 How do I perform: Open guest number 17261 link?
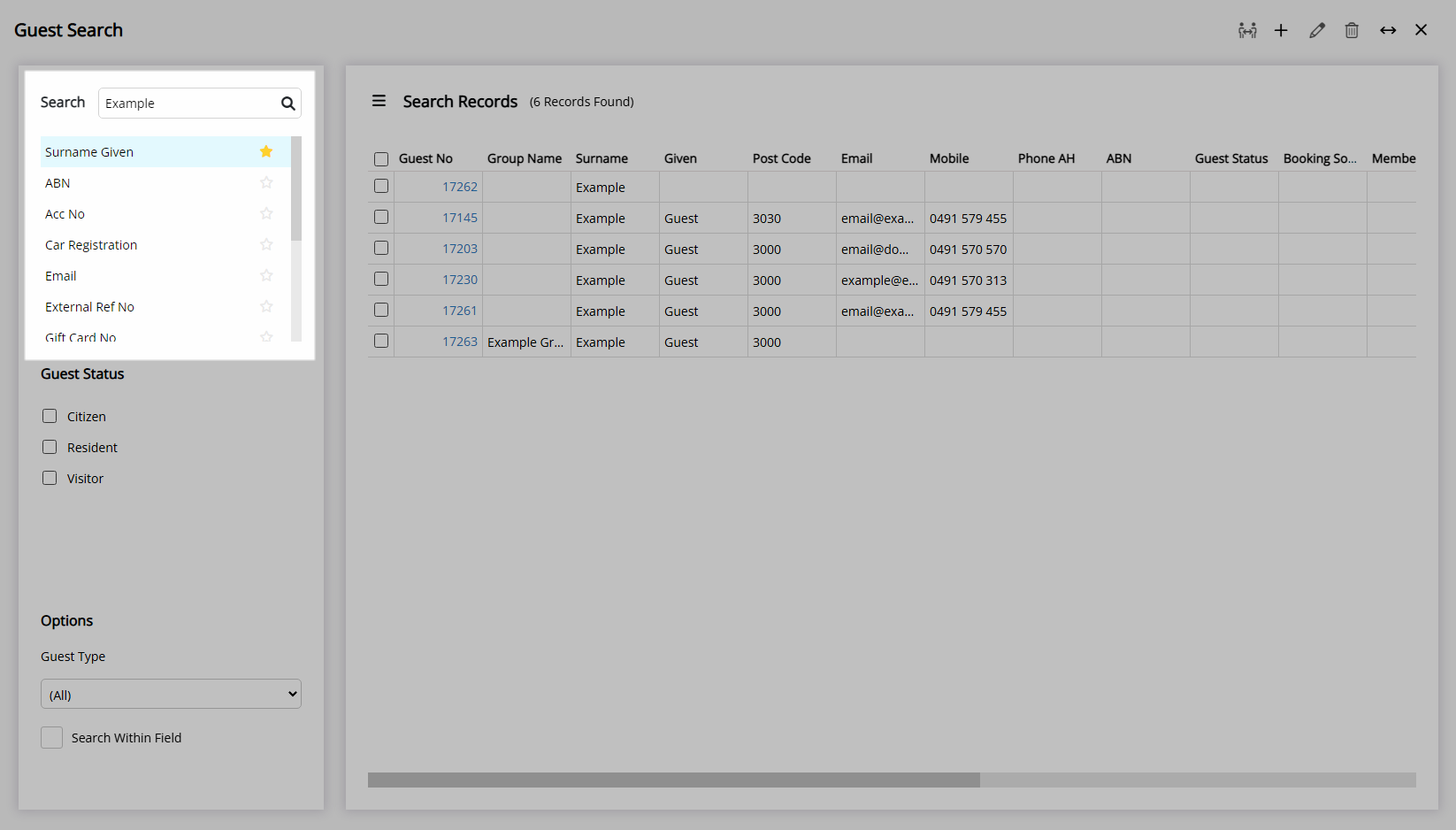pyautogui.click(x=460, y=311)
